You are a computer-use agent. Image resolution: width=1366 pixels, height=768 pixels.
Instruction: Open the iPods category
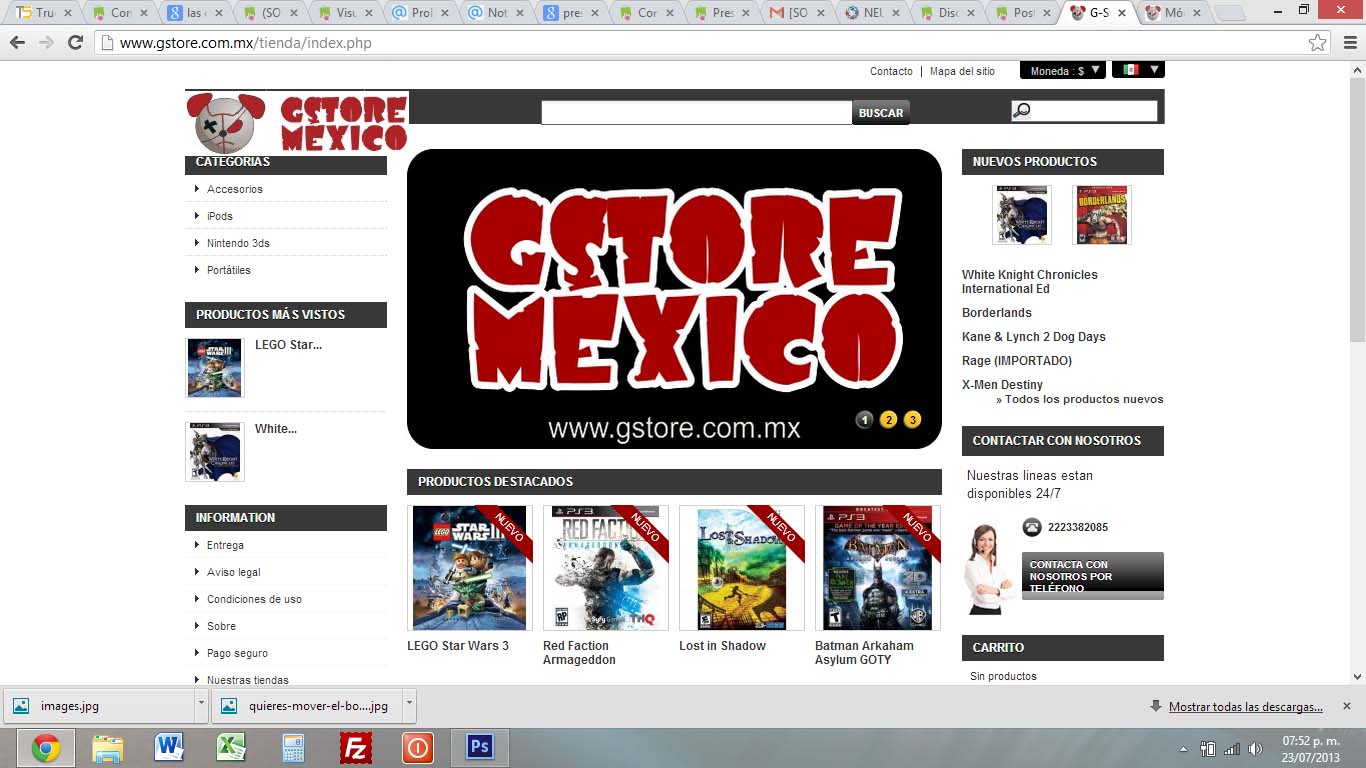[x=220, y=216]
